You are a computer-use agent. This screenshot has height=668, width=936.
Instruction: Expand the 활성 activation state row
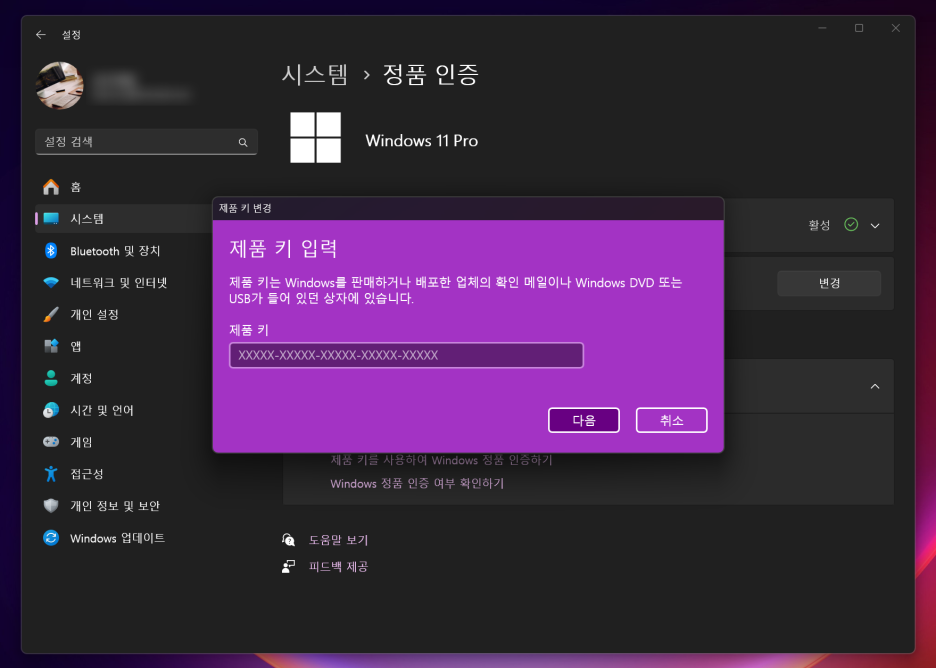tap(875, 226)
